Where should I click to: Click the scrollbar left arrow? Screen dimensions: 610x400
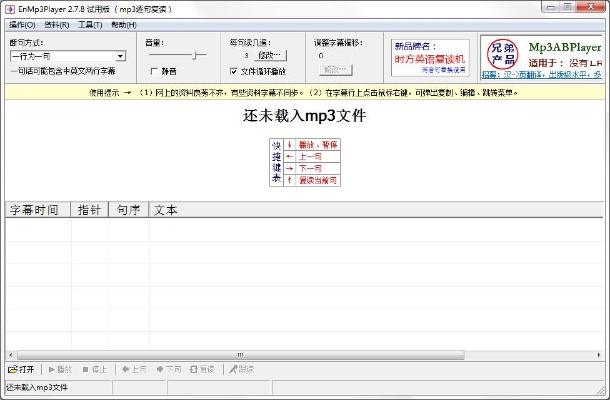pyautogui.click(x=11, y=355)
